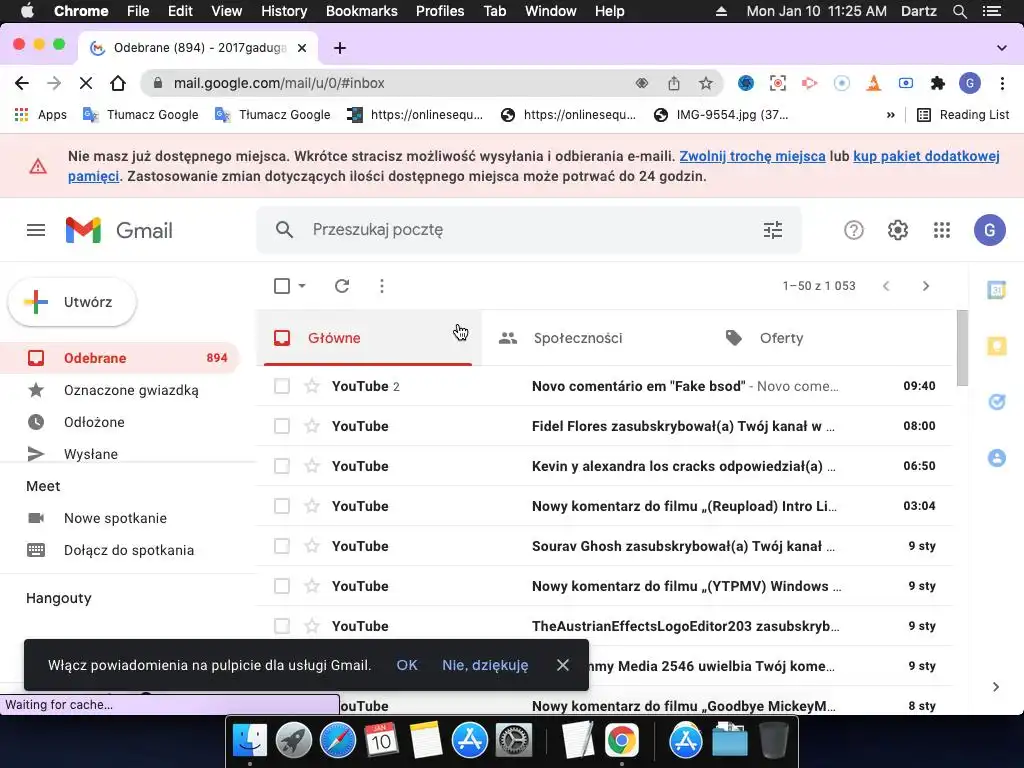Image resolution: width=1024 pixels, height=768 pixels.
Task: Open Google Keep side panel
Action: point(997,345)
